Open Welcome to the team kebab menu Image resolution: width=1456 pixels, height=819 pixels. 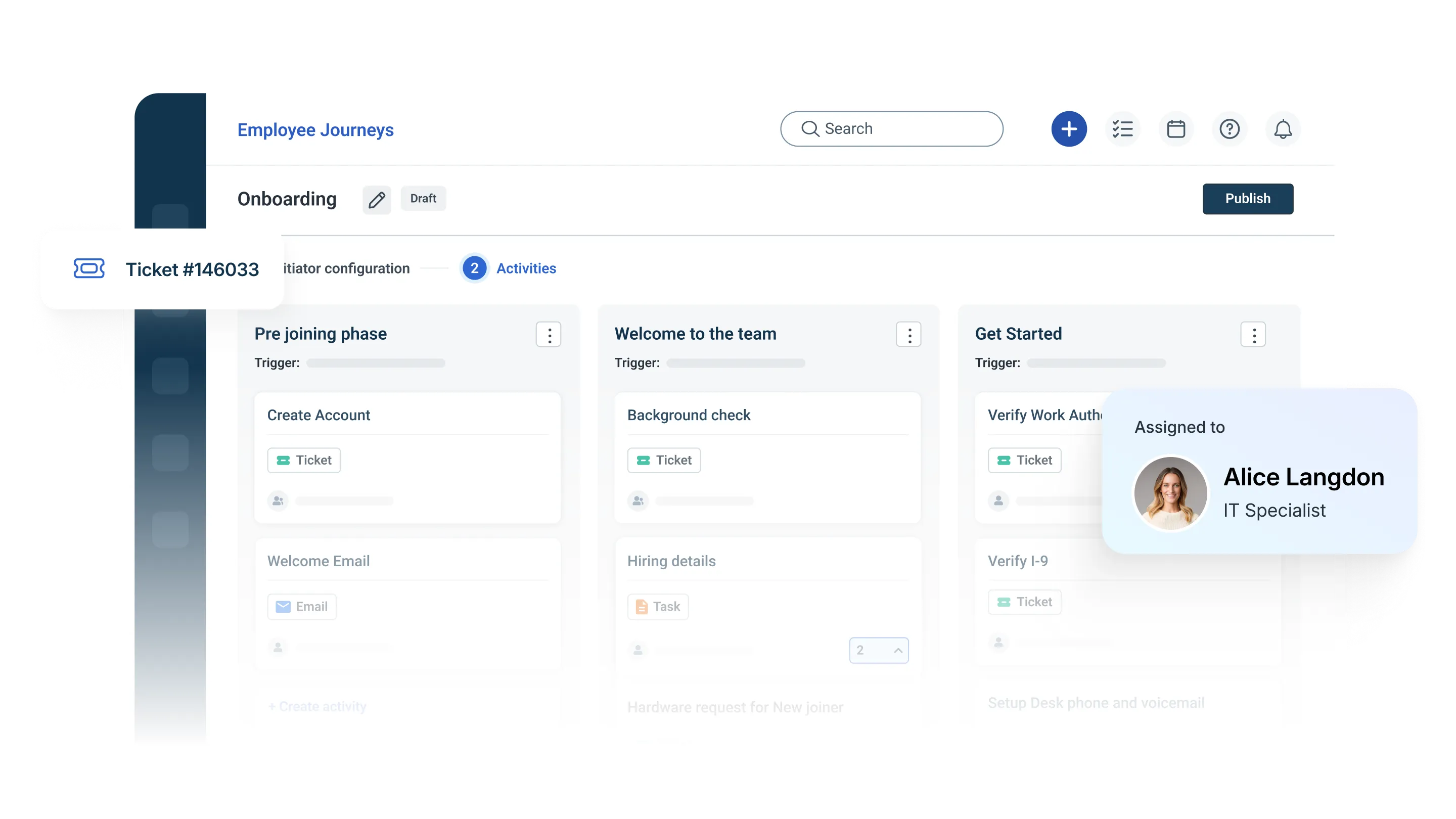[x=908, y=335]
